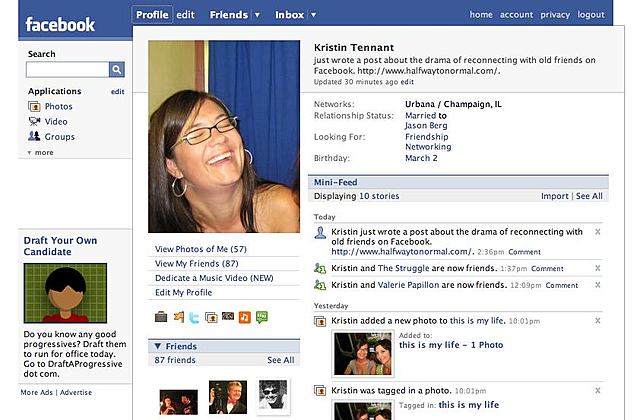Open the Photos application icon in the sidebar
Image resolution: width=640 pixels, height=420 pixels.
coord(34,107)
